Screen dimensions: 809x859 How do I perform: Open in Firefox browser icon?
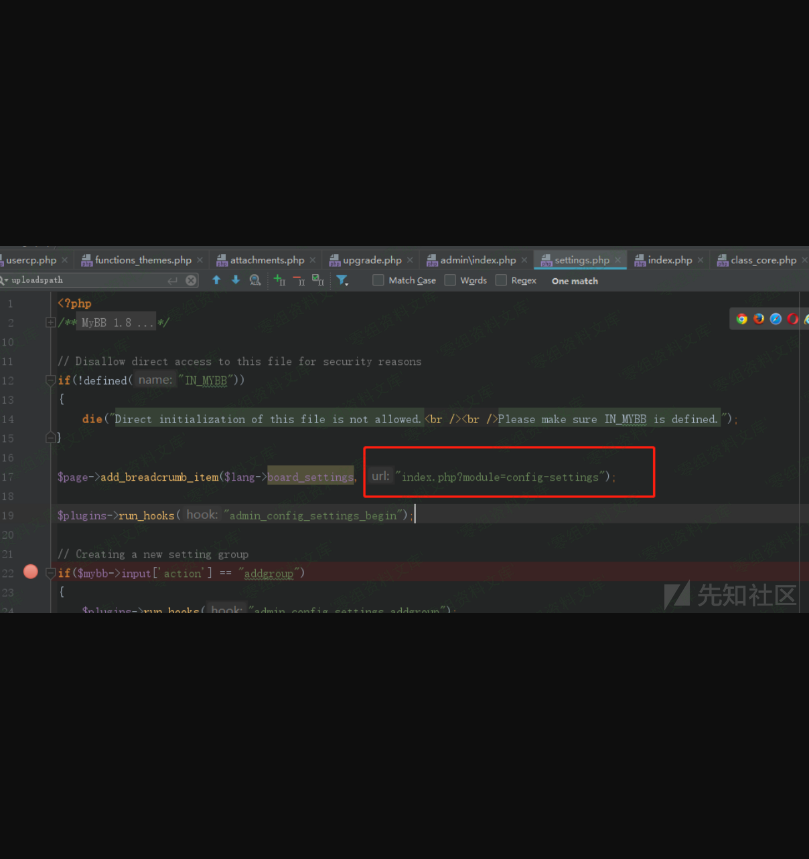click(x=759, y=319)
